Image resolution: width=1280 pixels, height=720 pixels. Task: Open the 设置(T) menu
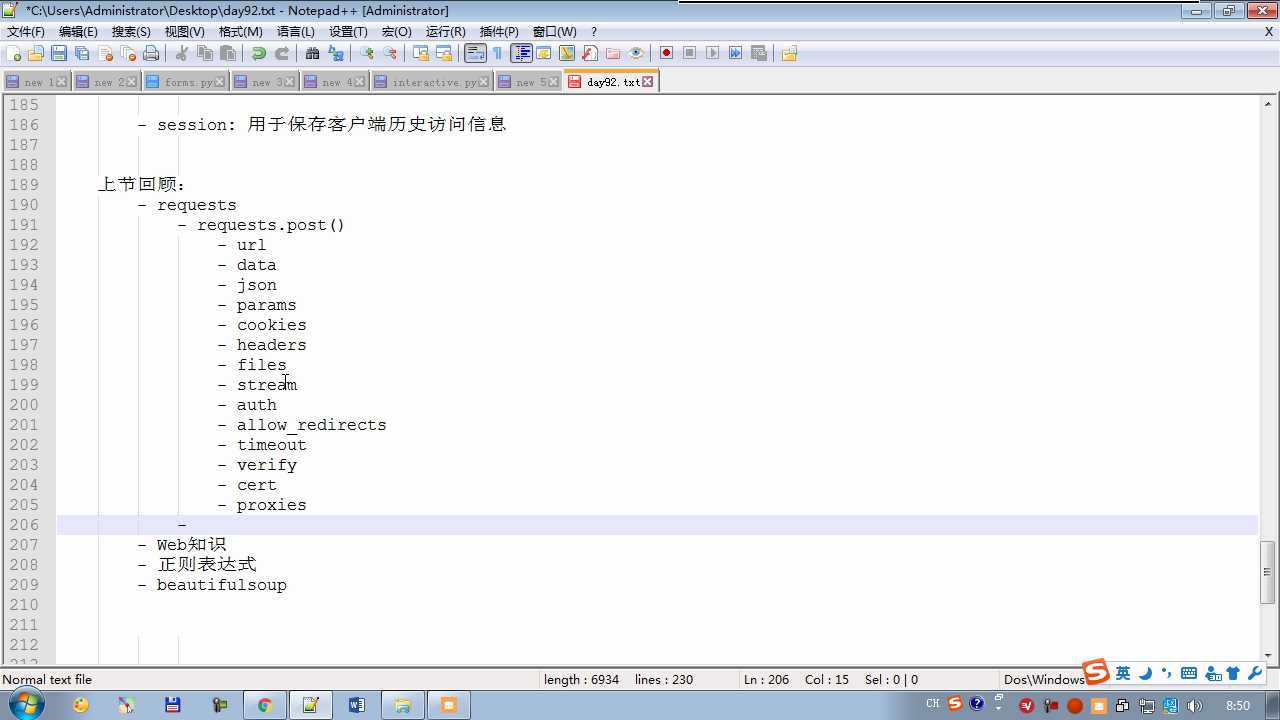(348, 32)
